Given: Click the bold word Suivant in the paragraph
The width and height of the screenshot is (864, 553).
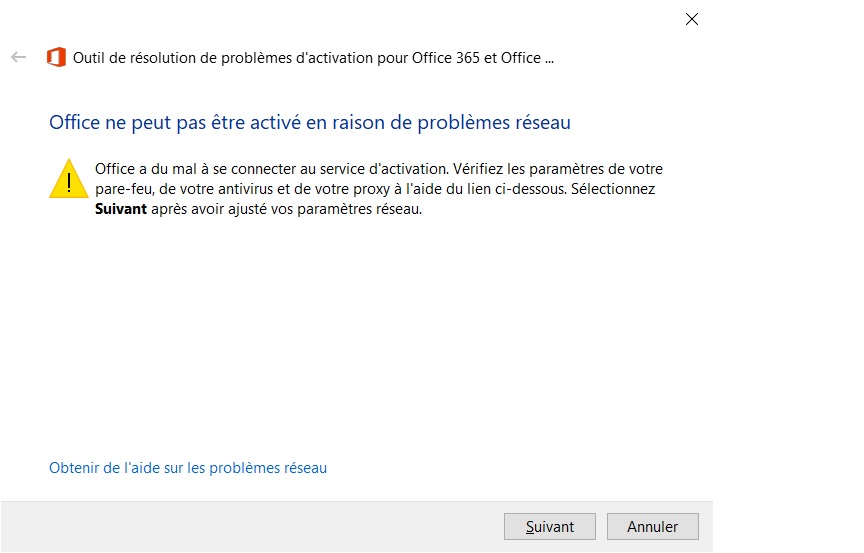Looking at the screenshot, I should [x=121, y=209].
